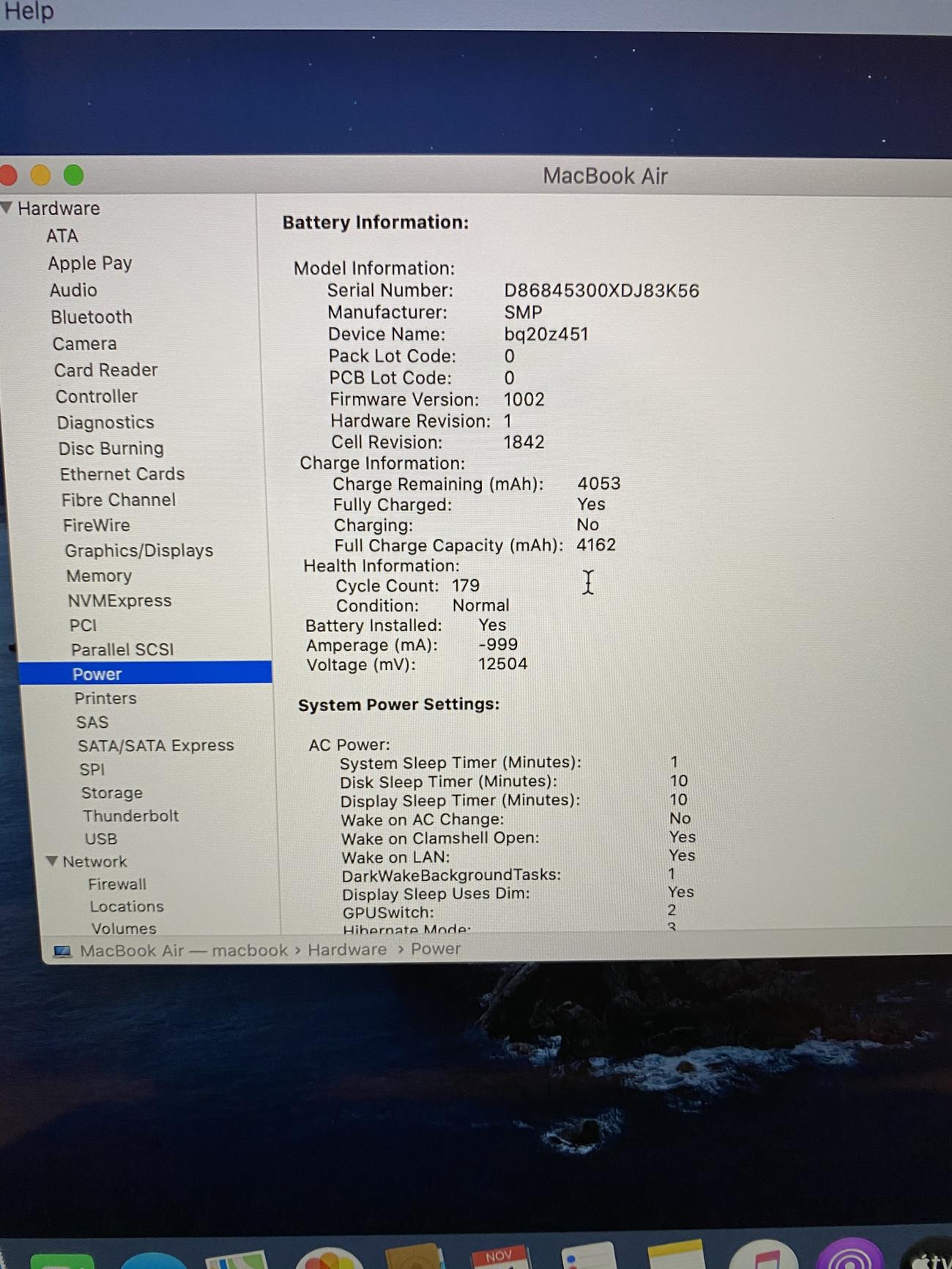
Task: Open the Contacts app in the dock
Action: (414, 1258)
